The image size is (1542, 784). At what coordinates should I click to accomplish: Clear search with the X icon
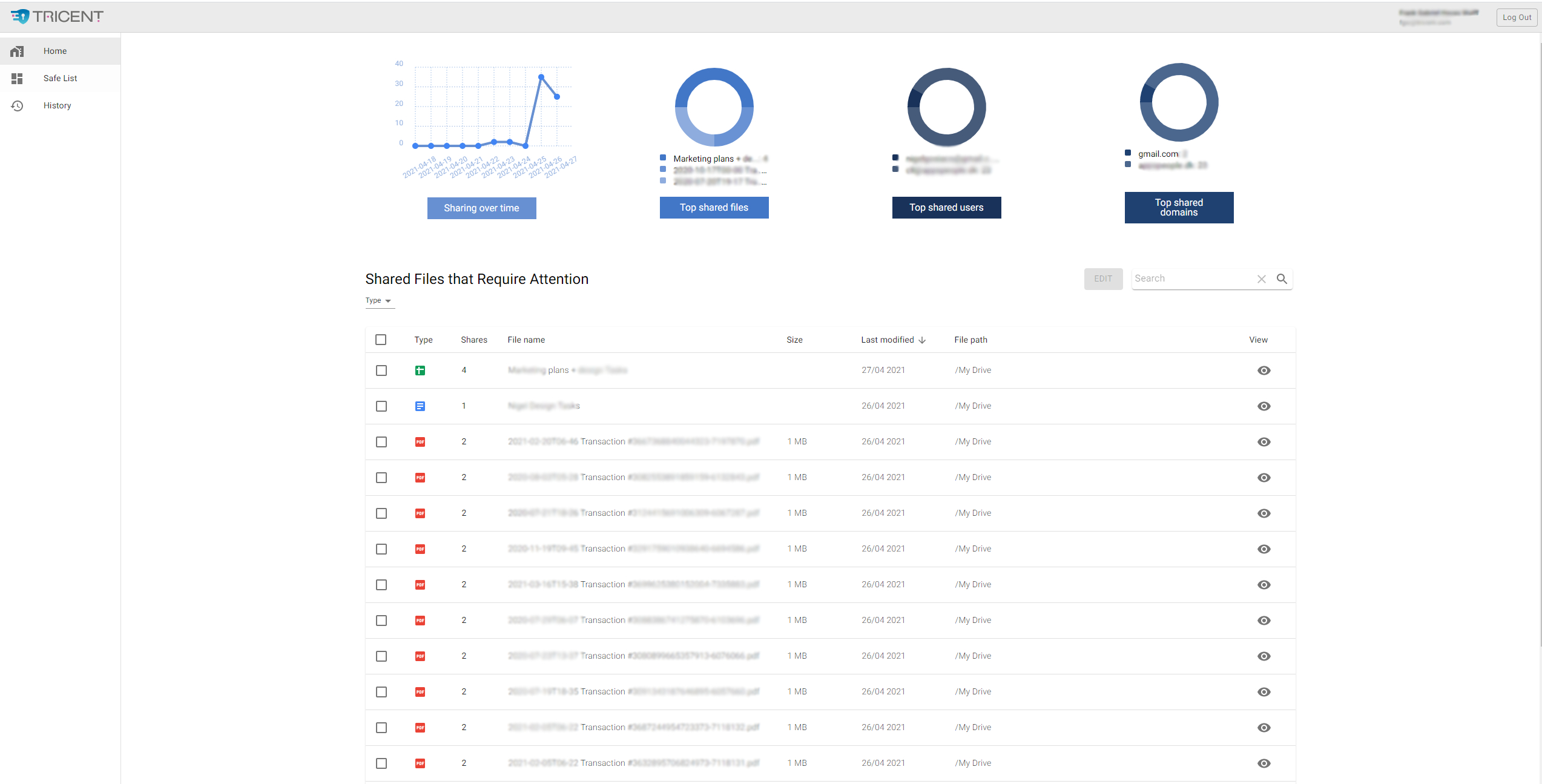[1262, 279]
